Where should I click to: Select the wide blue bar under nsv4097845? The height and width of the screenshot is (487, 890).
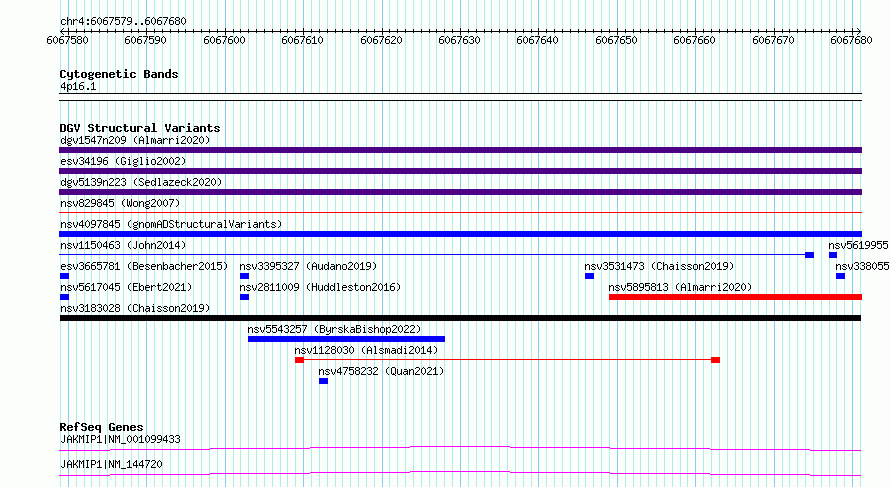460,234
